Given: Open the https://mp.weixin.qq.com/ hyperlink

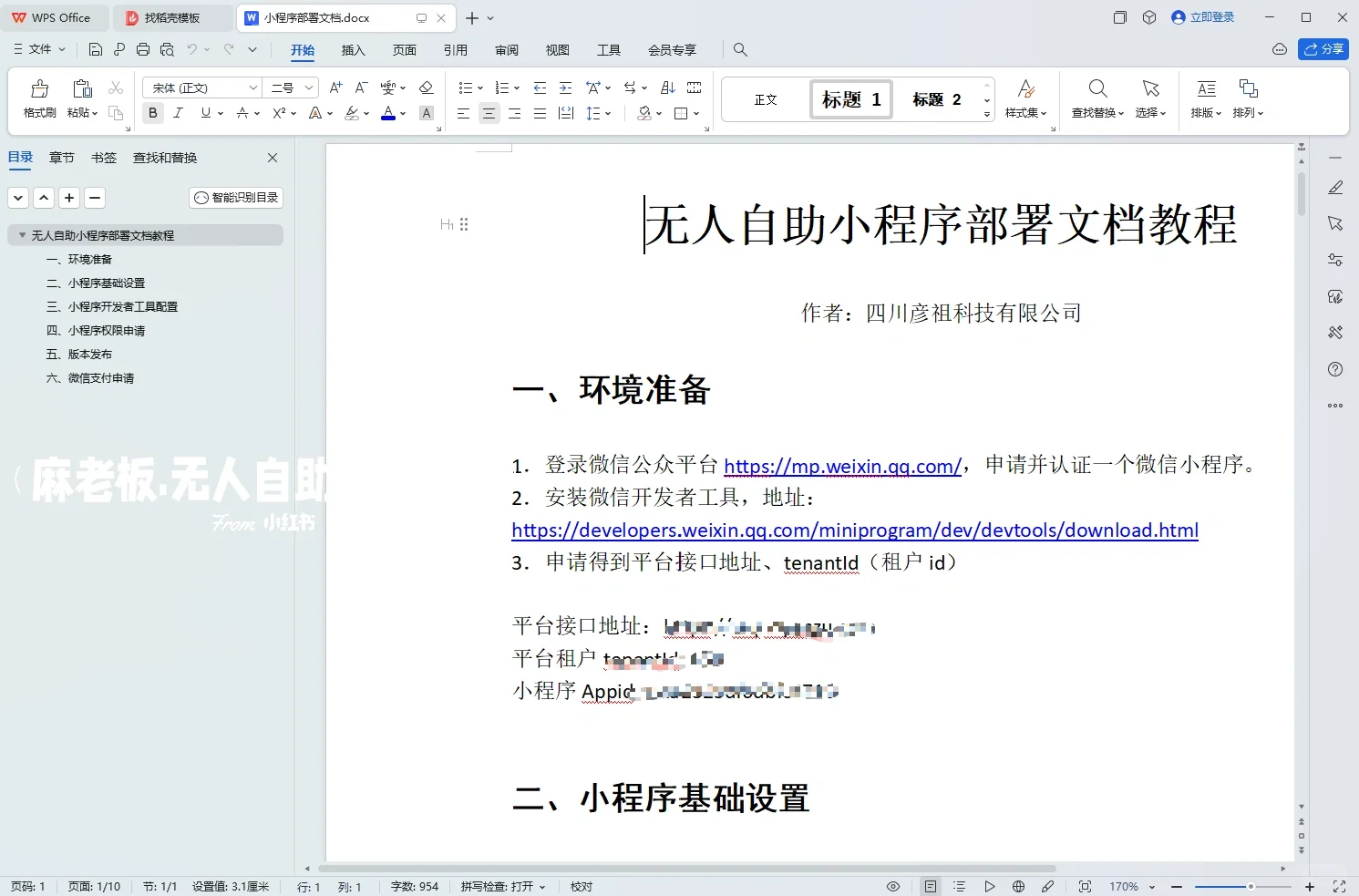Looking at the screenshot, I should pos(841,466).
